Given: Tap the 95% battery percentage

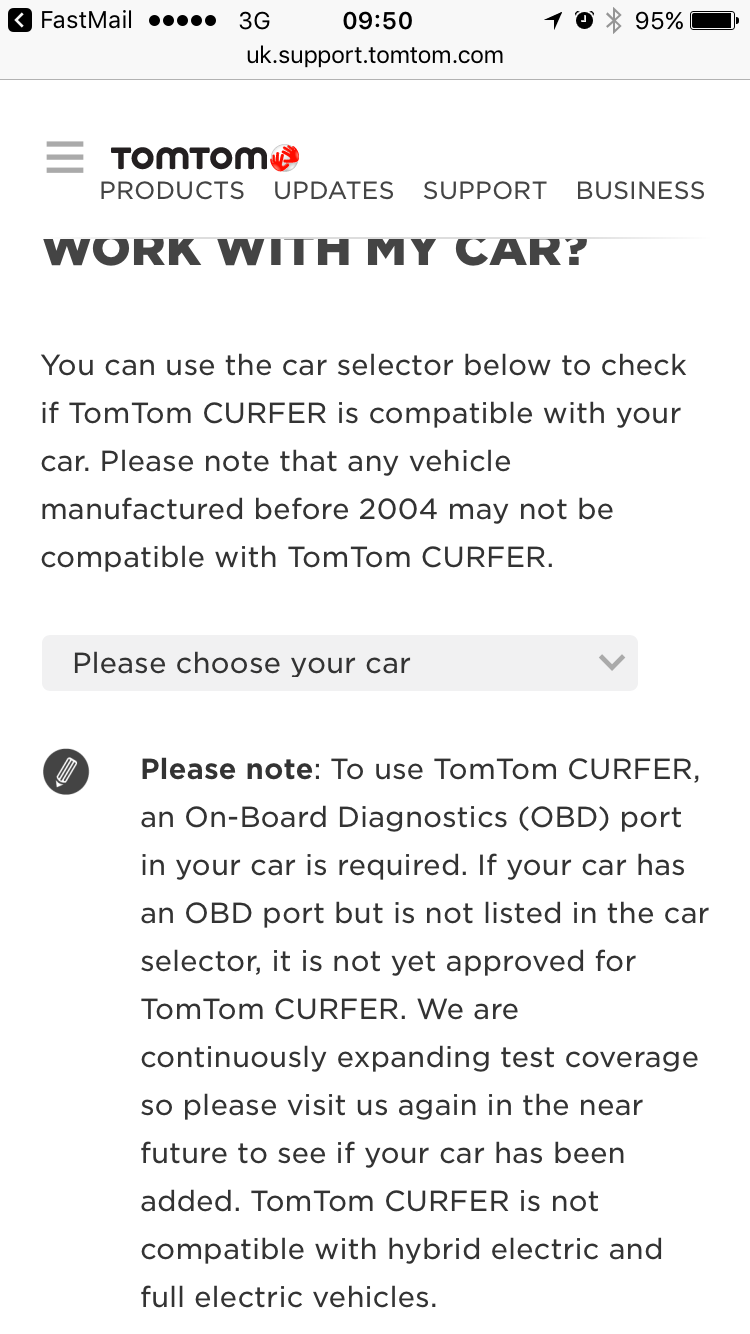Looking at the screenshot, I should (x=659, y=20).
